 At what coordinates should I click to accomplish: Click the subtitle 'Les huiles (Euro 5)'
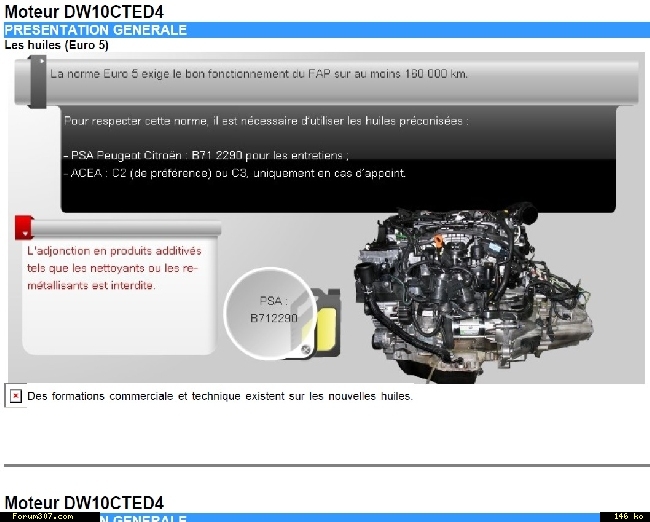pyautogui.click(x=56, y=45)
